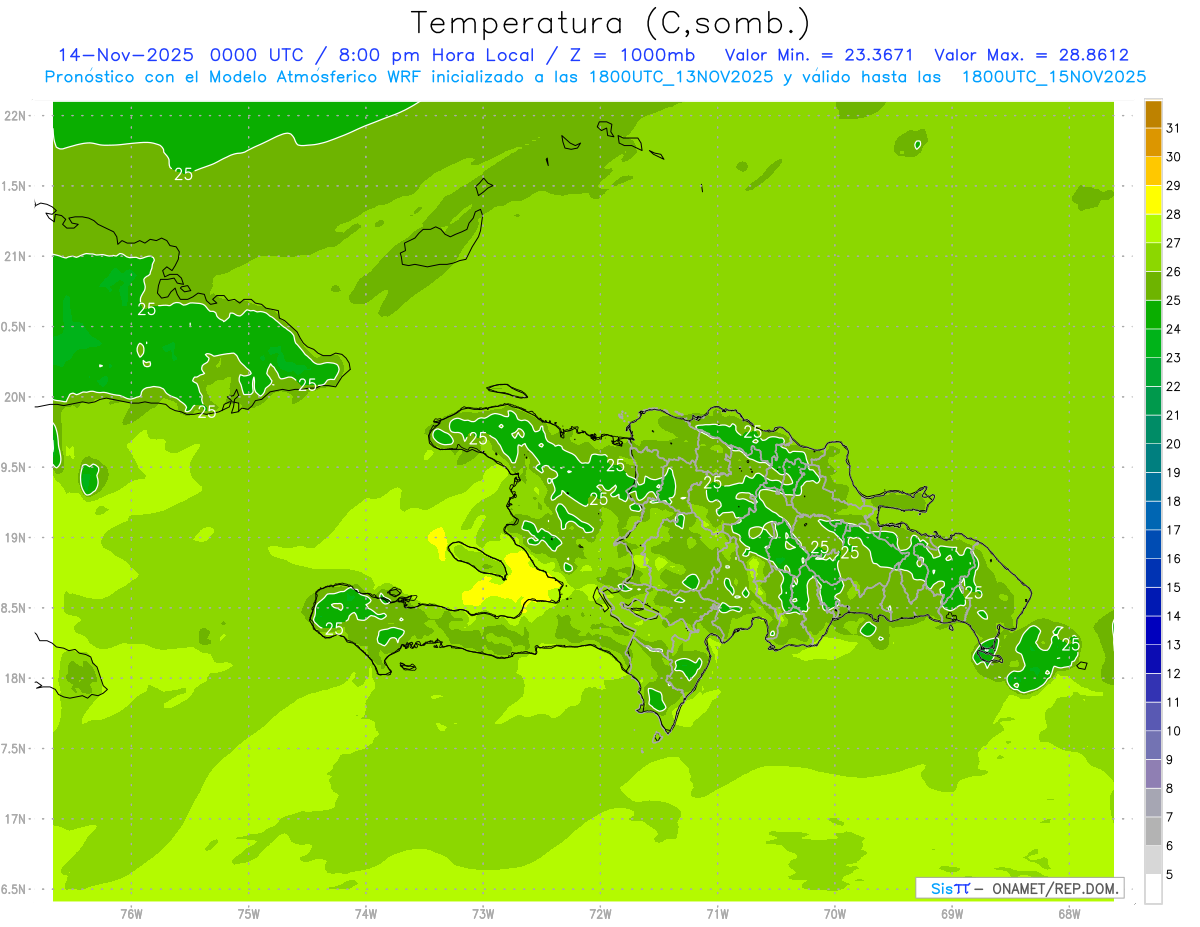The height and width of the screenshot is (927, 1200).
Task: Click the '31' value on the color legend
Action: (x=1174, y=129)
